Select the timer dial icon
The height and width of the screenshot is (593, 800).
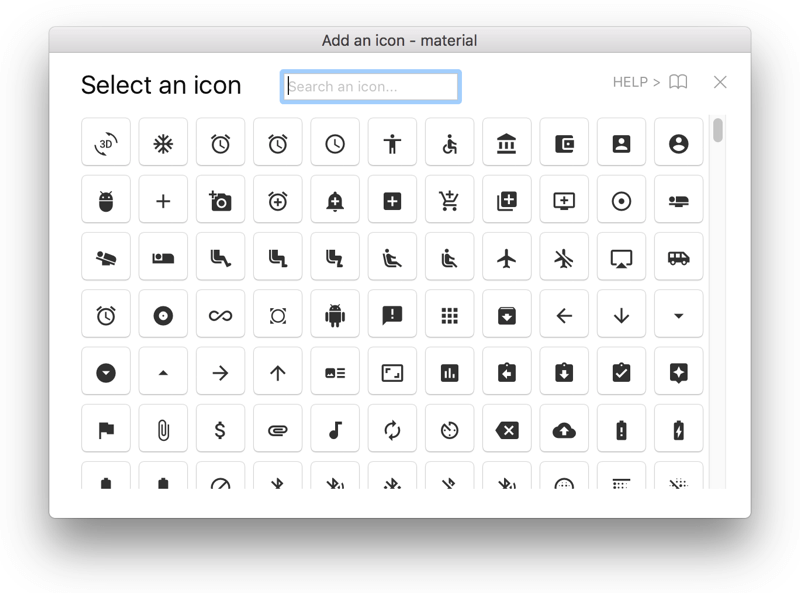point(449,429)
